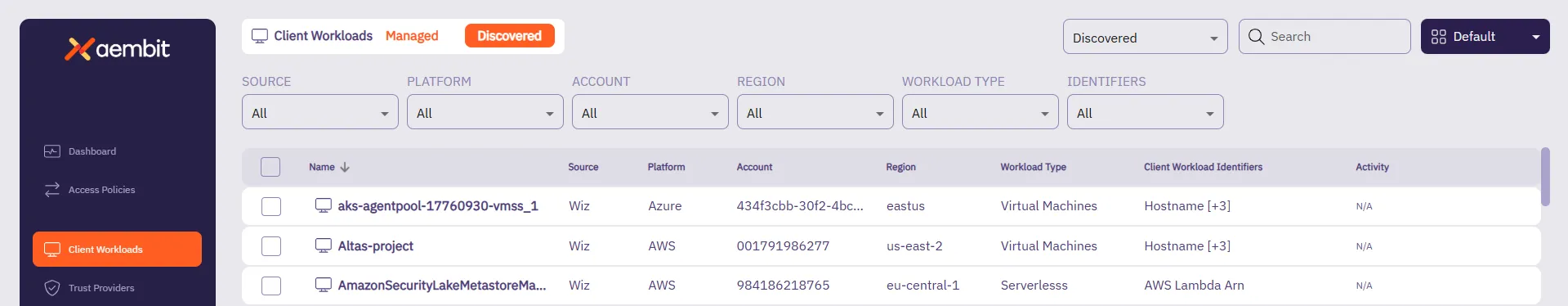This screenshot has height=306, width=1568.
Task: Expand the Region filter dropdown
Action: tap(815, 112)
